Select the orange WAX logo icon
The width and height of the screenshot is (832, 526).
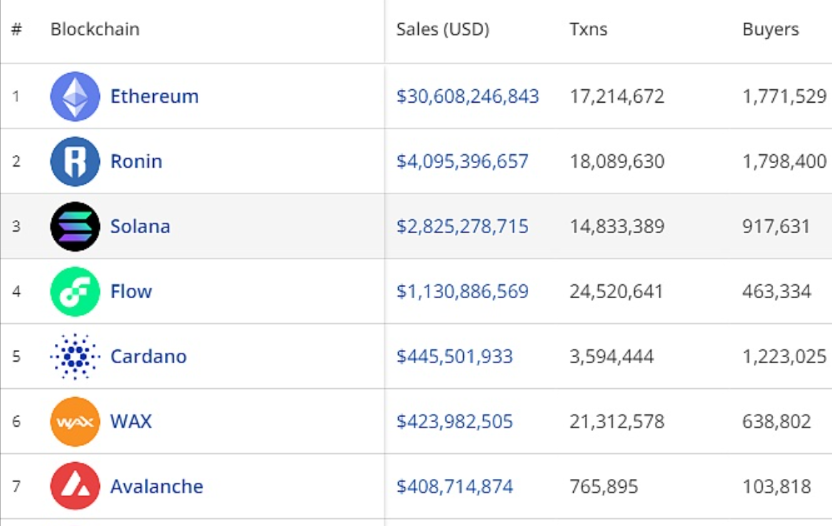pyautogui.click(x=75, y=422)
